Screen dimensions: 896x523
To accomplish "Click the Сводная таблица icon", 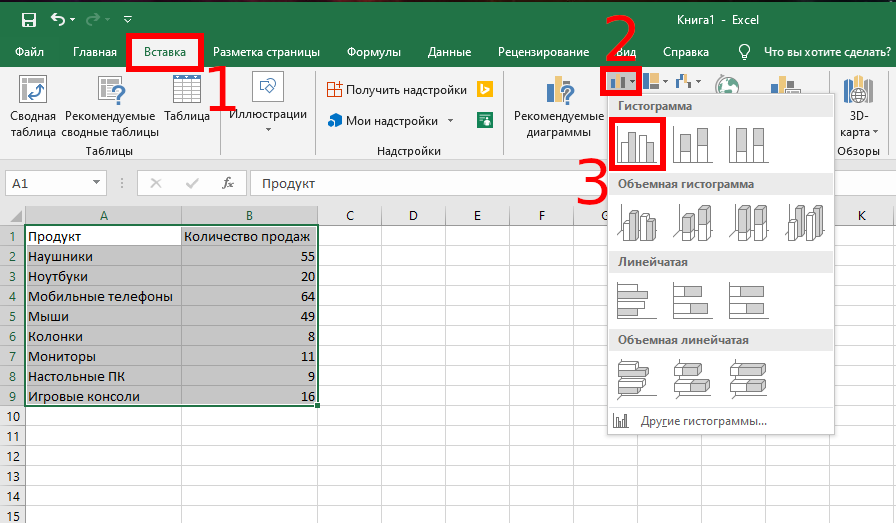I will [32, 107].
